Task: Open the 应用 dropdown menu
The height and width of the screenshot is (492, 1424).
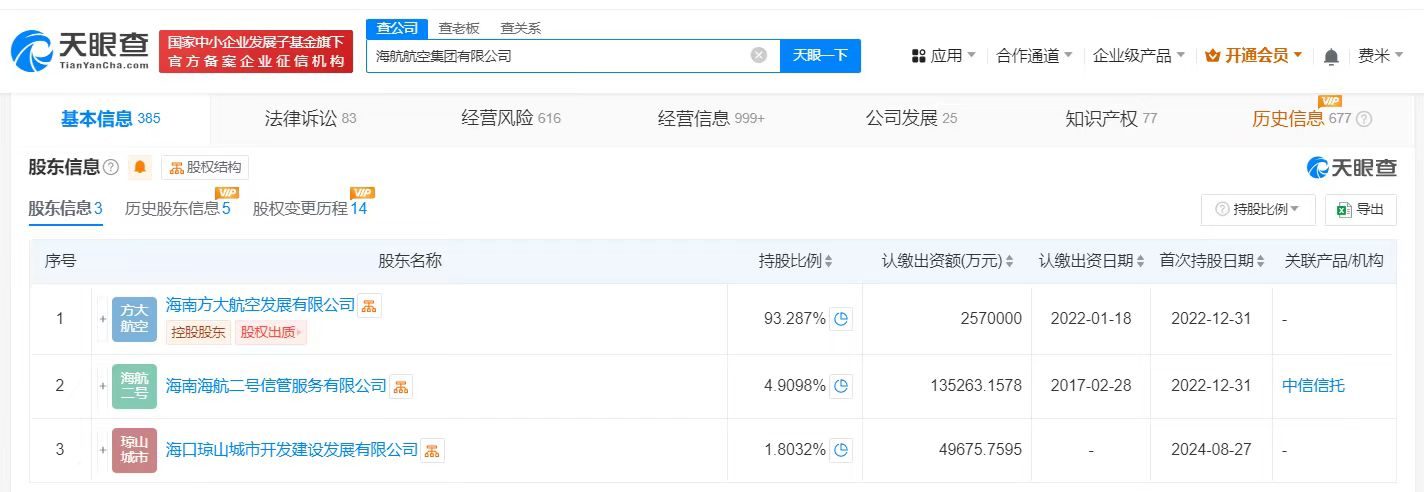Action: point(944,56)
